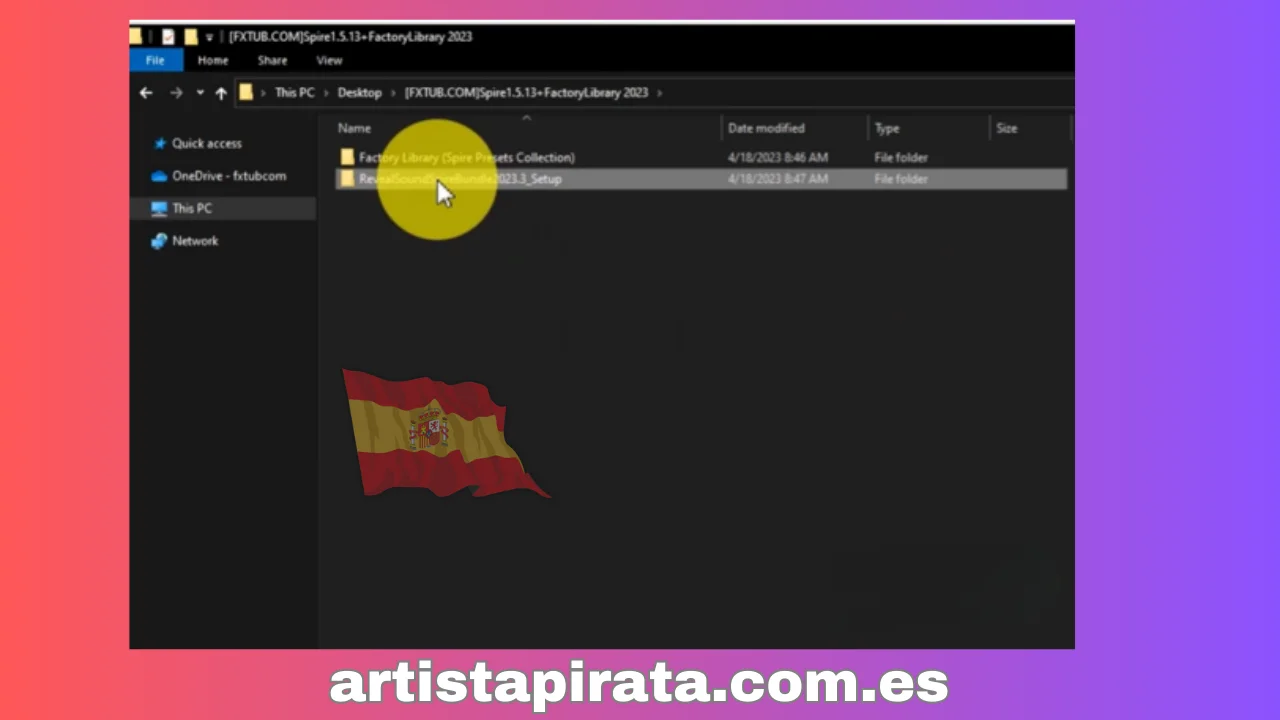Click New folder quick access icon
The image size is (1280, 720).
(191, 37)
